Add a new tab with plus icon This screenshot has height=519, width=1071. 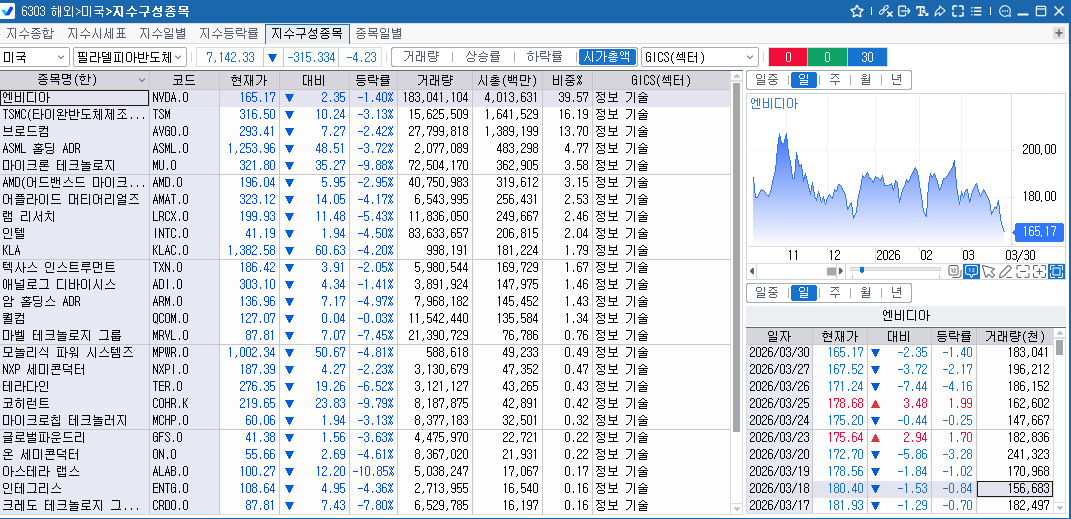point(1059,33)
